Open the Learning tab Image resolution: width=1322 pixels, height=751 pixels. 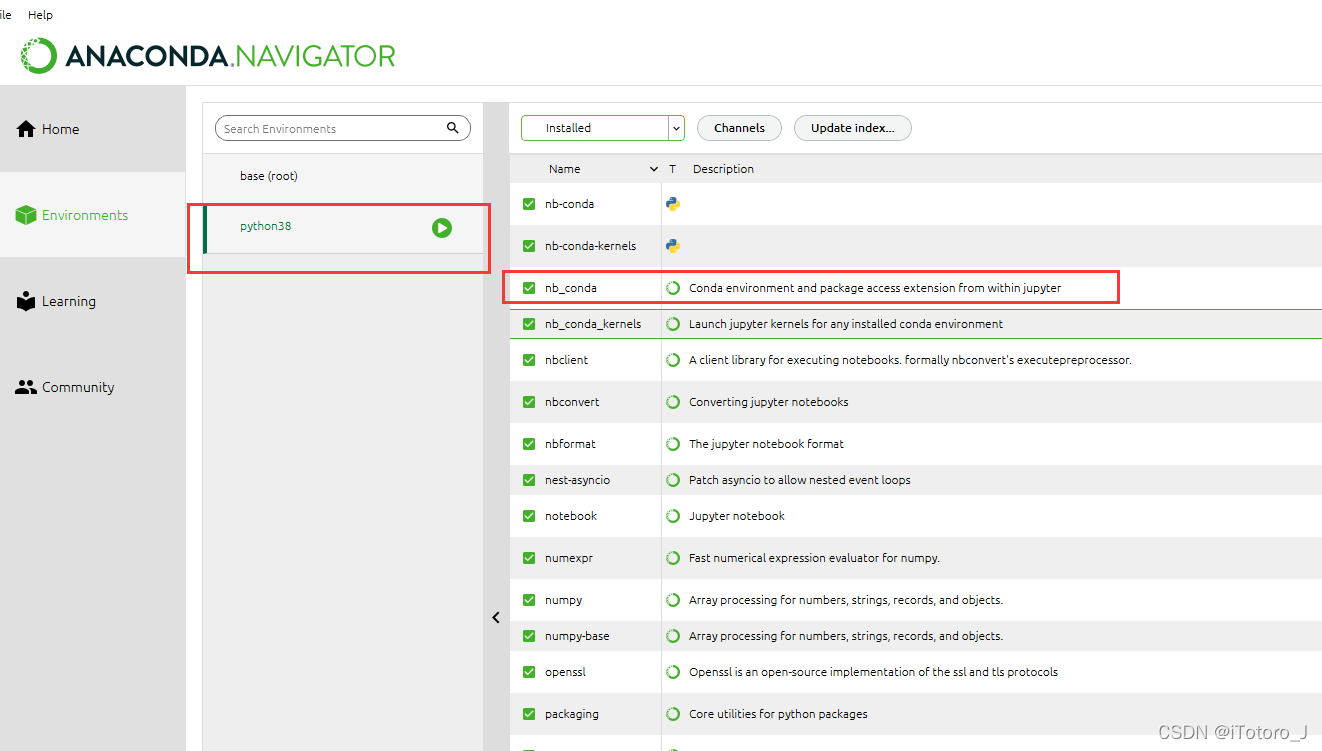point(92,301)
